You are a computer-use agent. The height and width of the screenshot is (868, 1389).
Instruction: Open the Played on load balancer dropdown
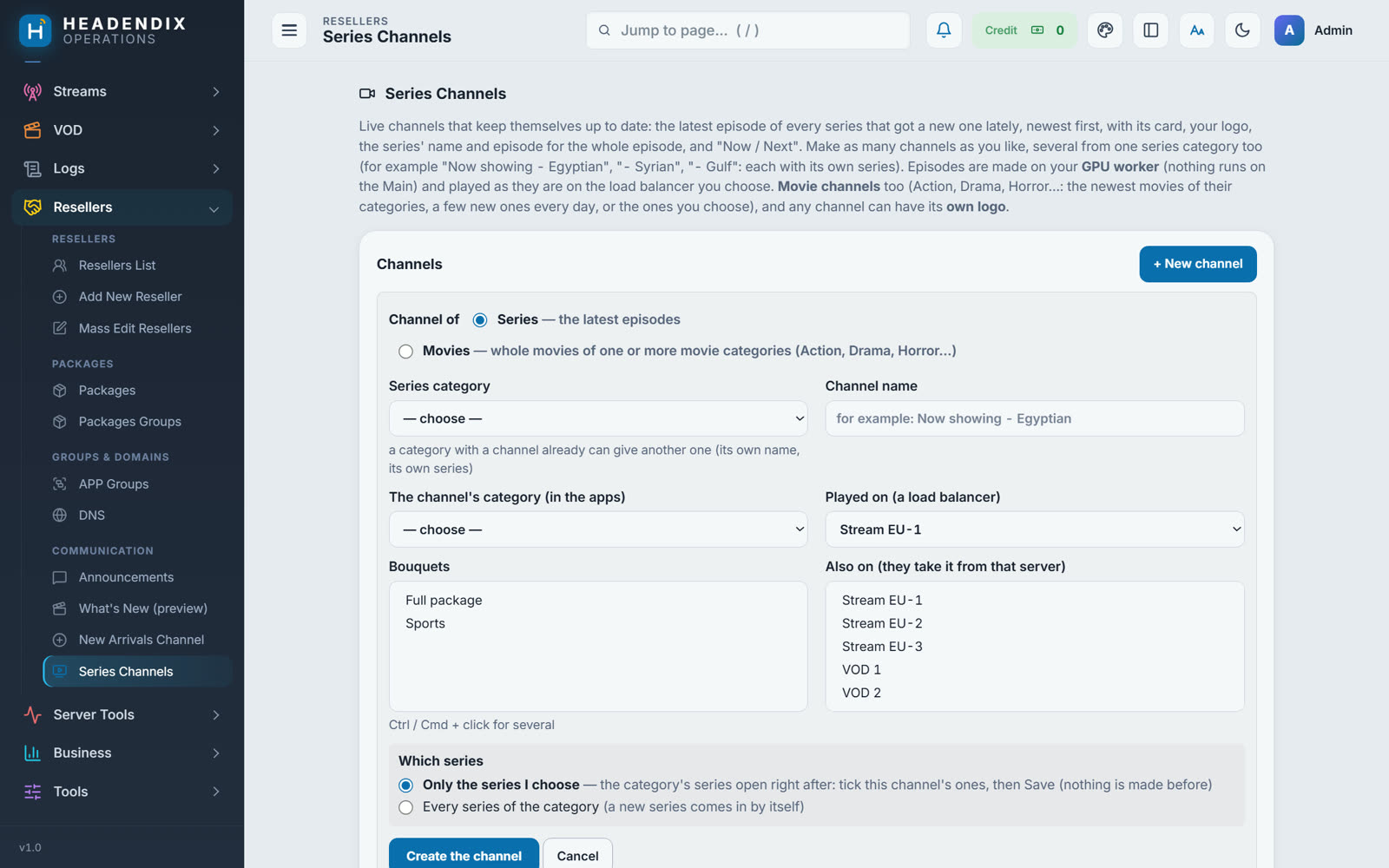pyautogui.click(x=1034, y=529)
